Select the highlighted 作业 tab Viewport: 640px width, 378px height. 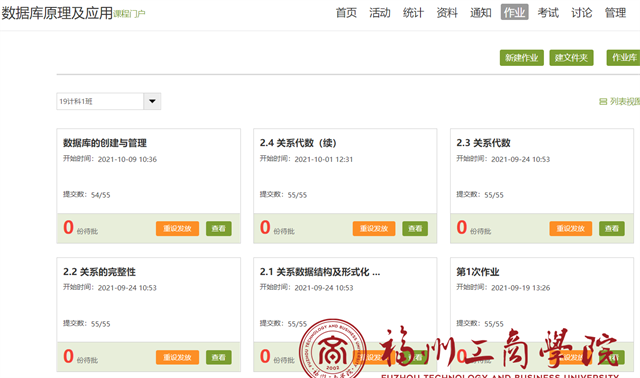(514, 12)
